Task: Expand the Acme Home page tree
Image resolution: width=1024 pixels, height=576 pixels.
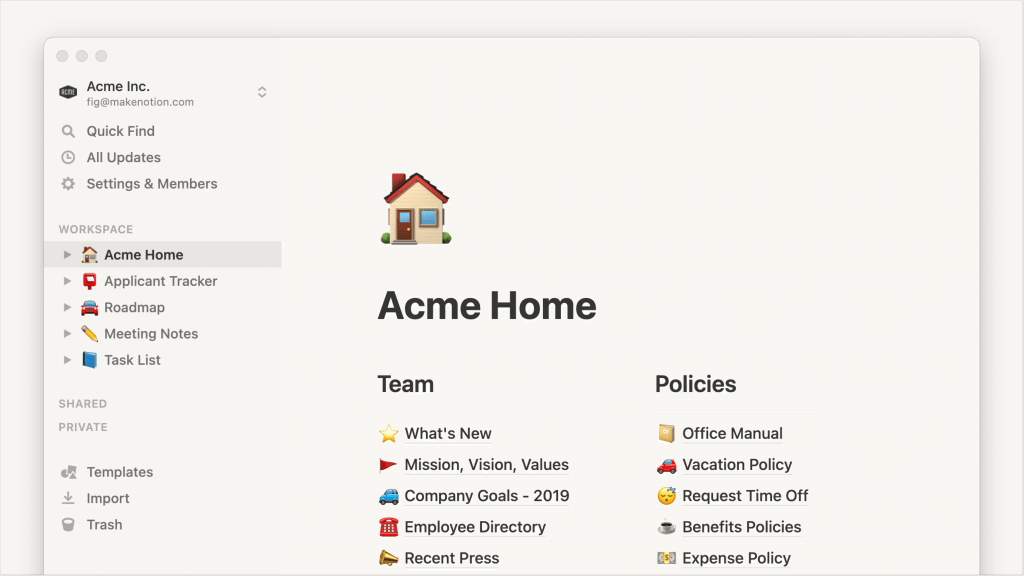Action: point(67,254)
